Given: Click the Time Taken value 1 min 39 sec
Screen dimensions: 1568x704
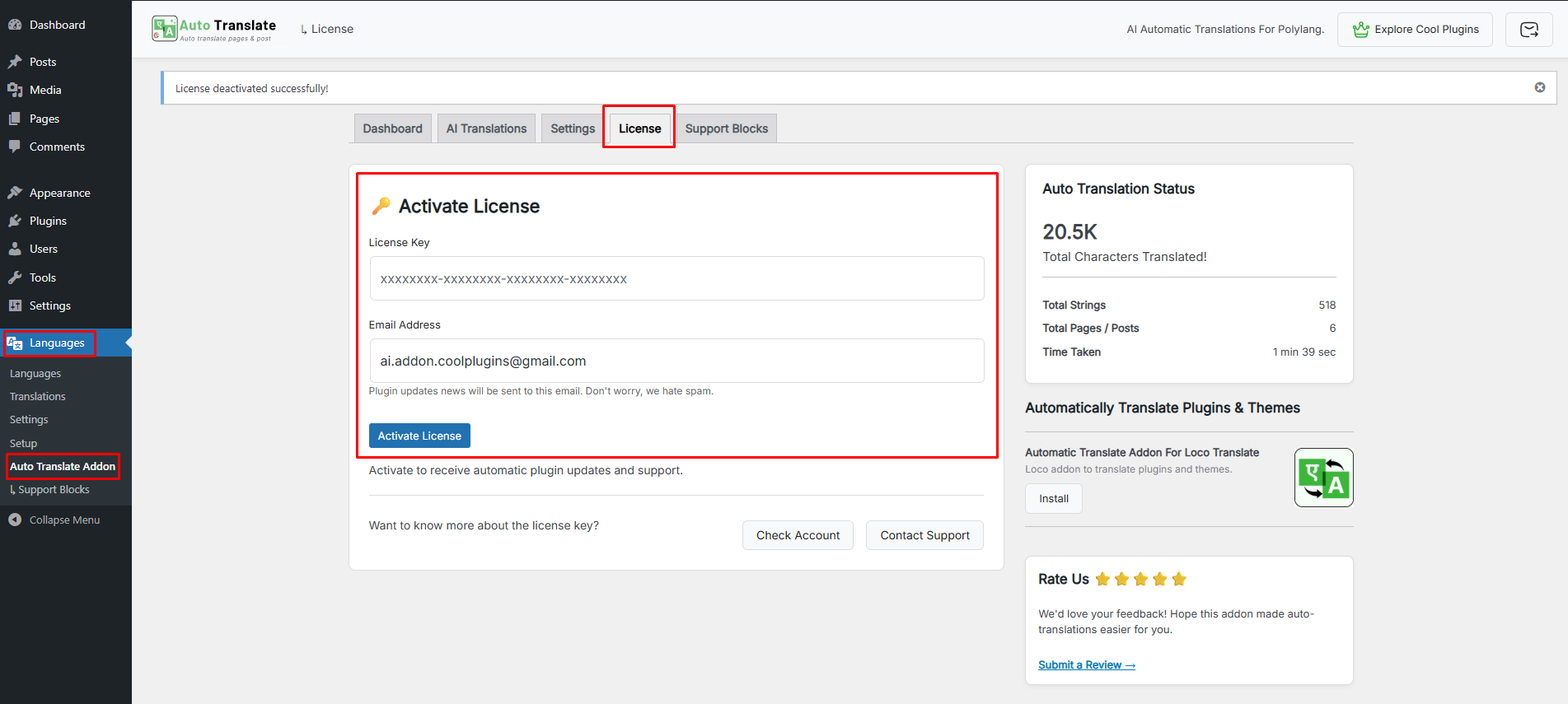Looking at the screenshot, I should pyautogui.click(x=1304, y=352).
